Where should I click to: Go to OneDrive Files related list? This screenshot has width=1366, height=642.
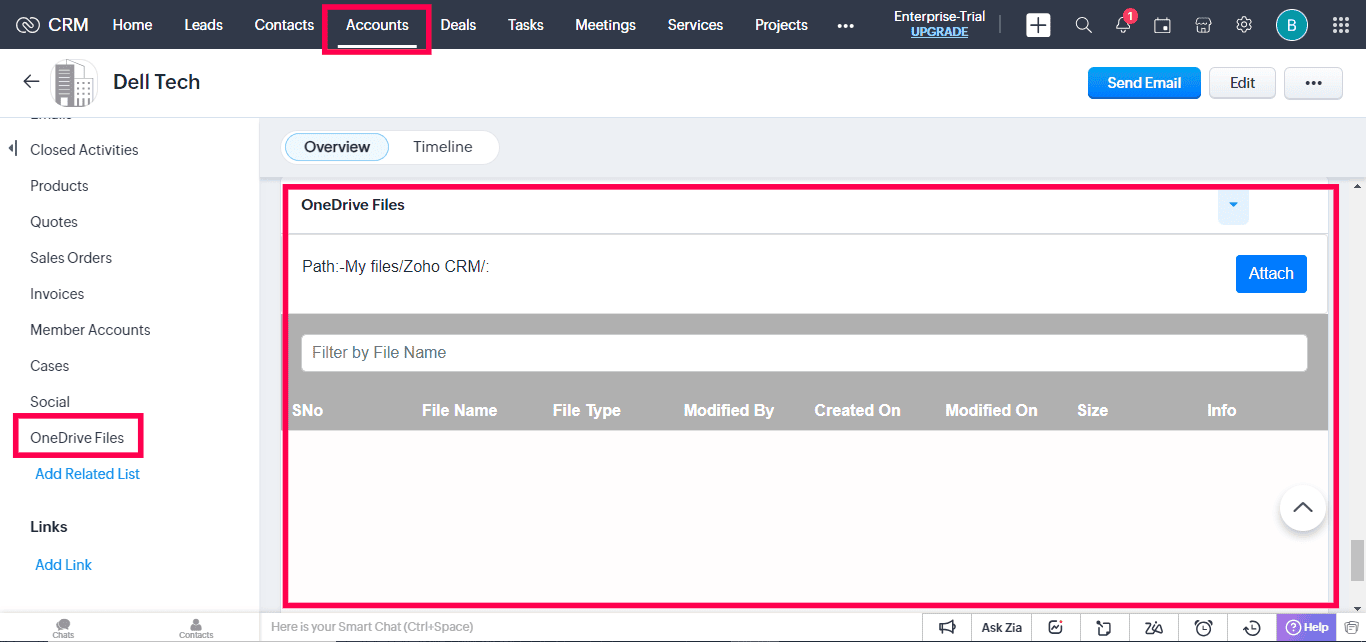pyautogui.click(x=77, y=438)
